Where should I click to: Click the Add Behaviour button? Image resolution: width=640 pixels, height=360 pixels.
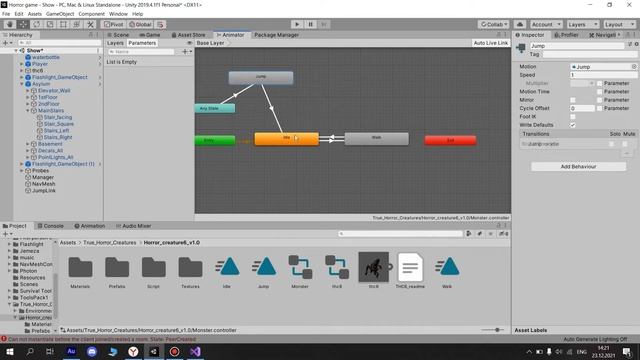coord(578,167)
